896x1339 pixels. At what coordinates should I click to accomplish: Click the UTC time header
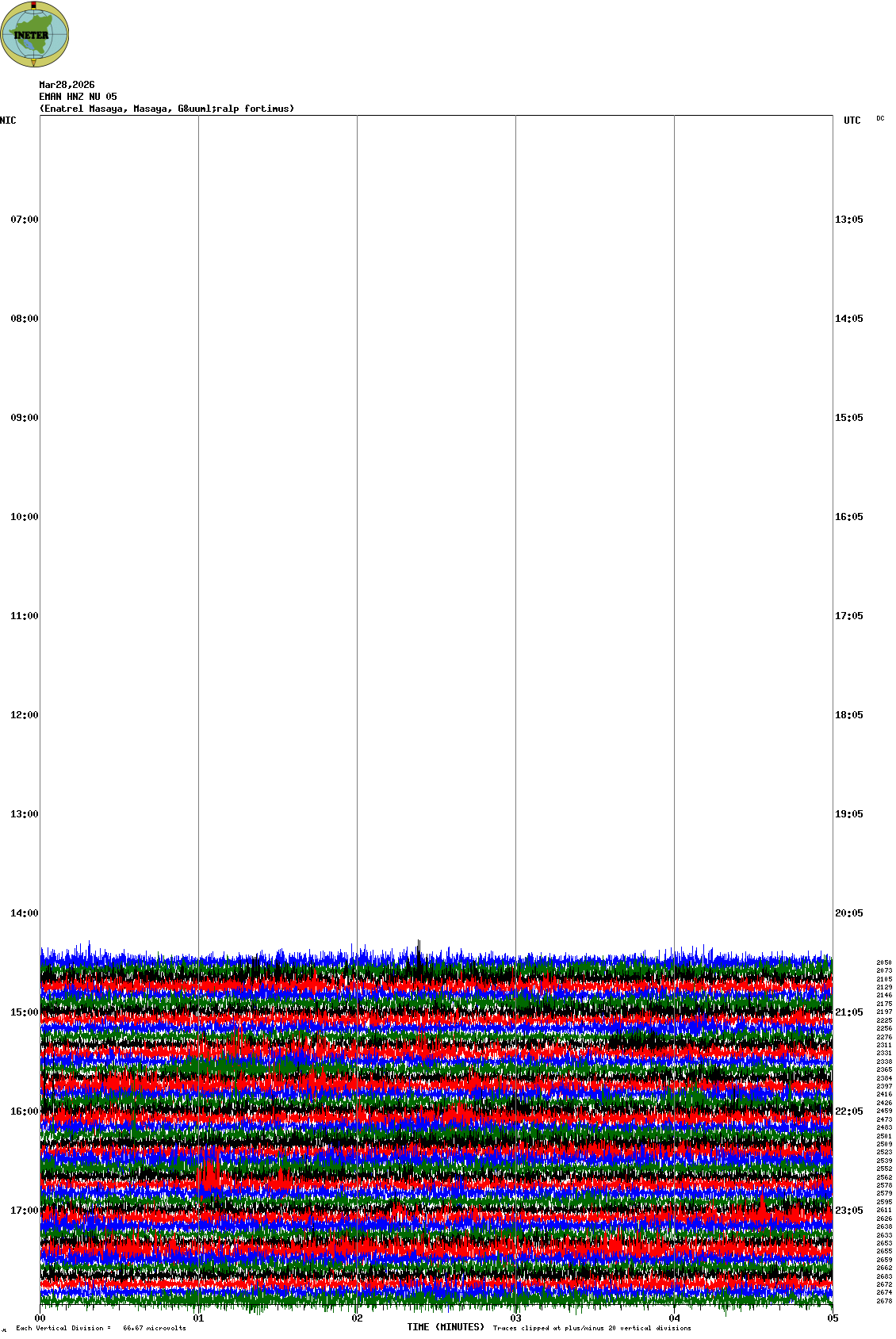[852, 121]
